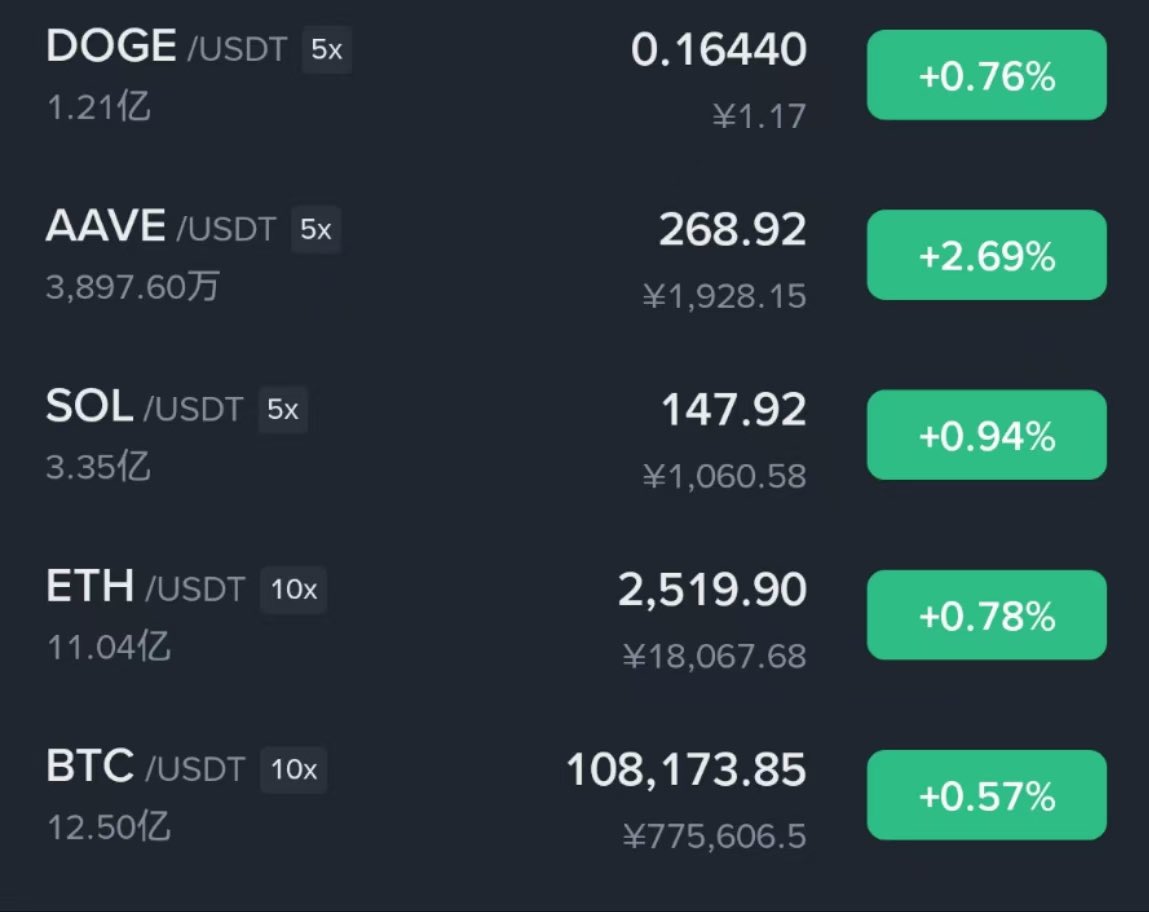
Task: Open the DOGE/USDT trading pair
Action: pos(574,75)
